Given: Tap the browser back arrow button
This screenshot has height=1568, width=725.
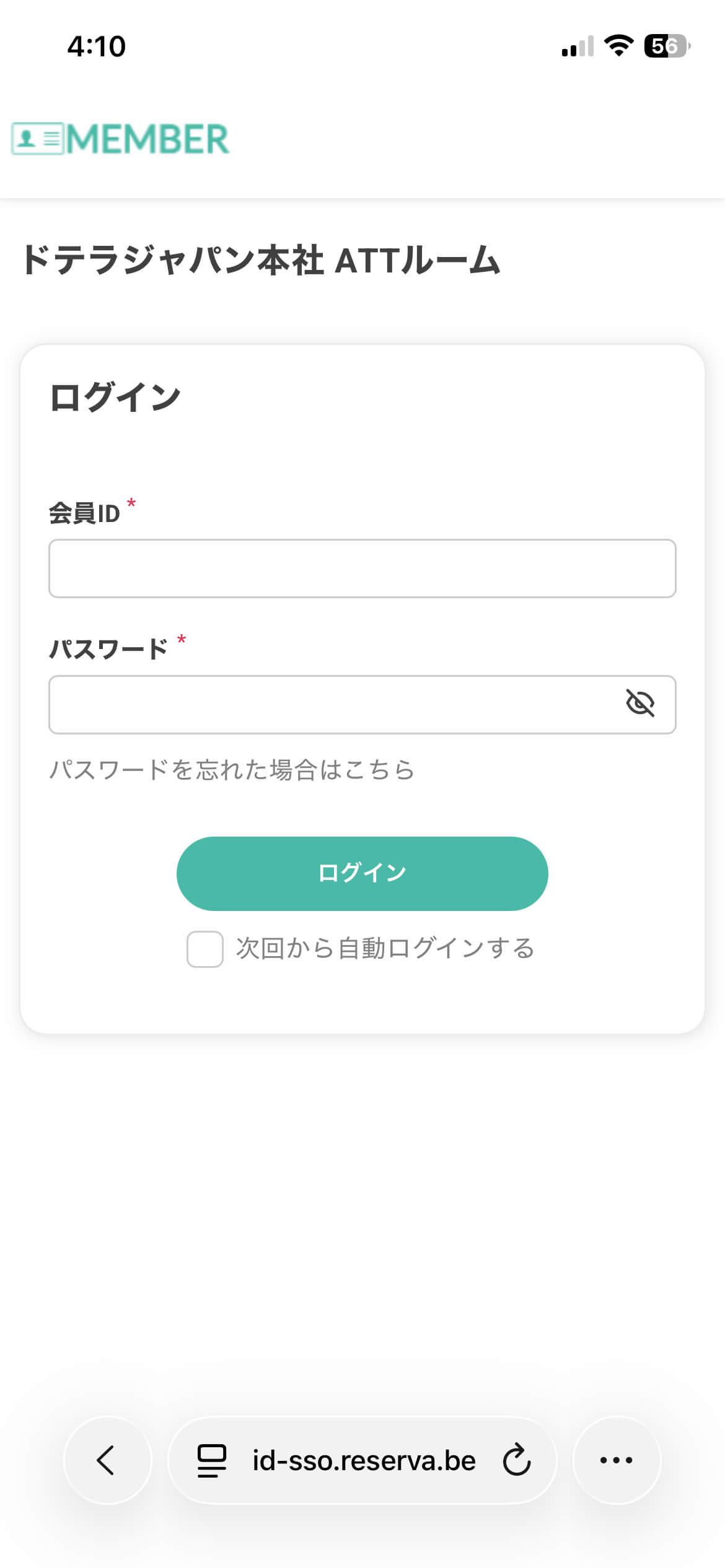Looking at the screenshot, I should [107, 1460].
